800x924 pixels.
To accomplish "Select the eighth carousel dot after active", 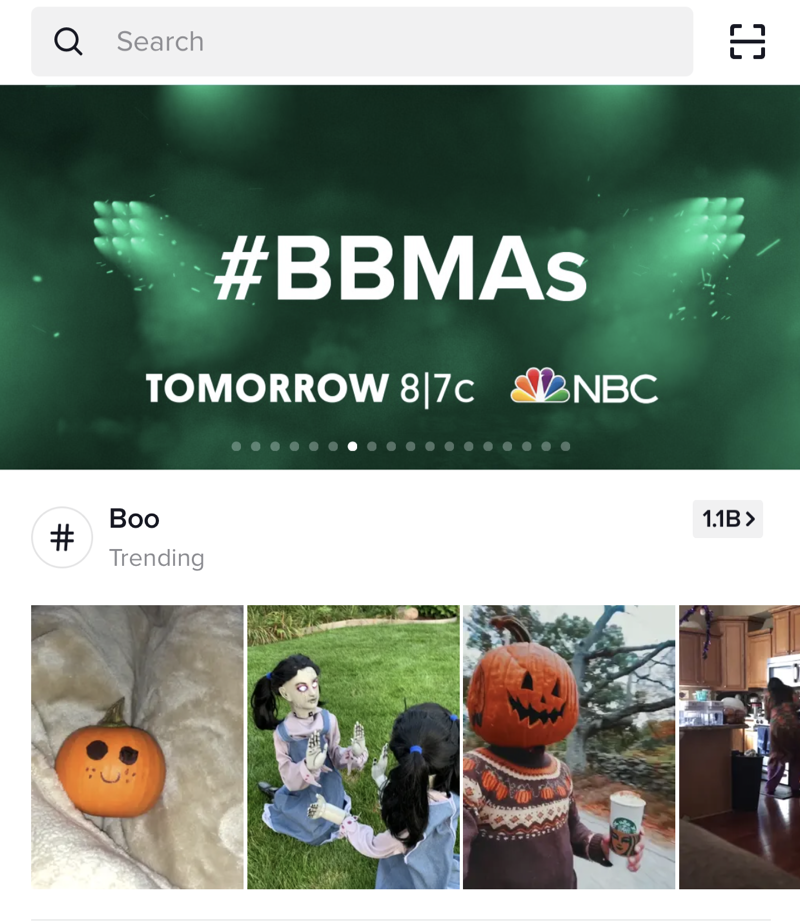I will pos(507,446).
